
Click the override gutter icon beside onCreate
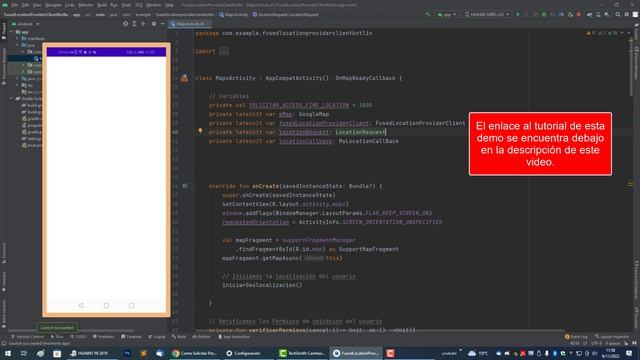tap(185, 186)
